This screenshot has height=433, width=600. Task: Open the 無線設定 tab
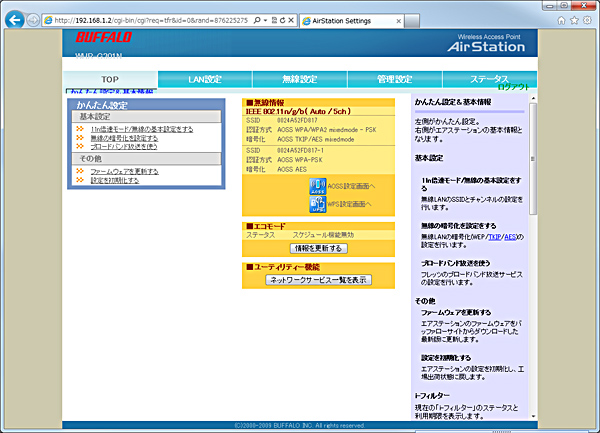pyautogui.click(x=300, y=79)
